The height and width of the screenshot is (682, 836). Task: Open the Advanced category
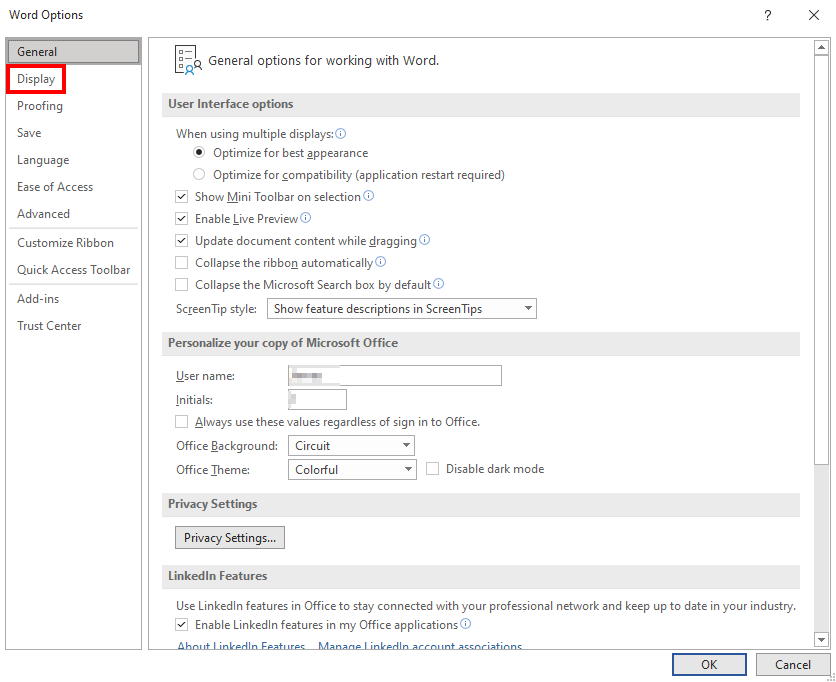coord(74,214)
